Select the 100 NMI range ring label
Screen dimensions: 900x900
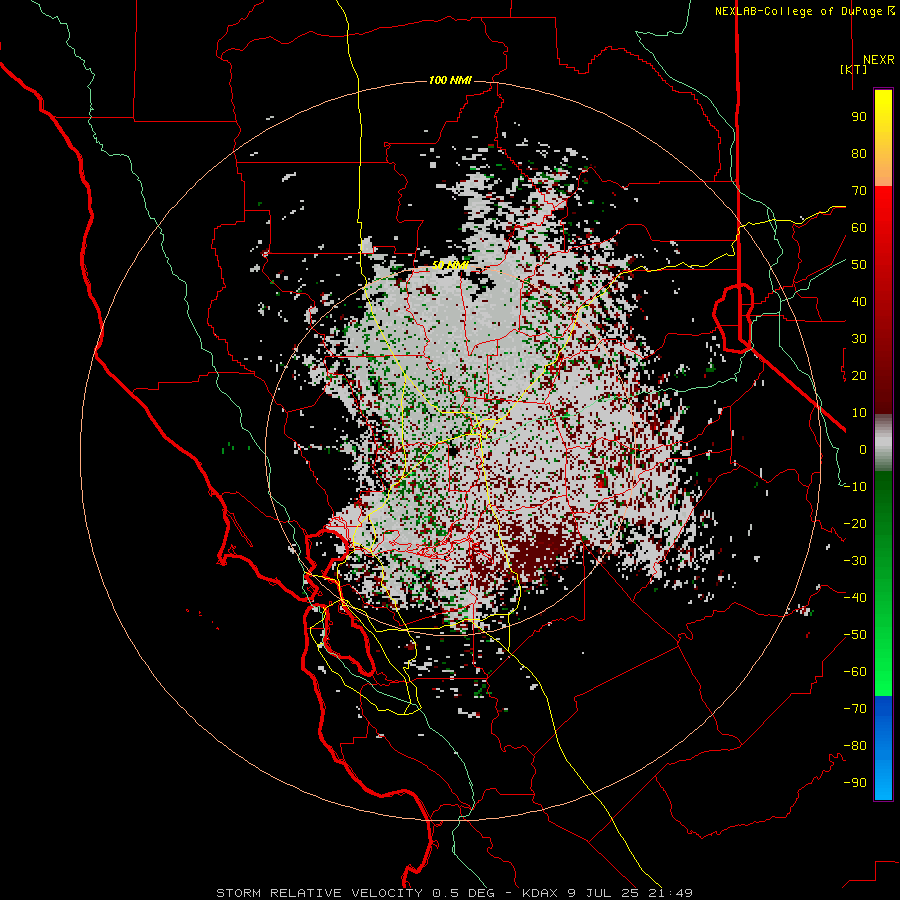point(450,80)
